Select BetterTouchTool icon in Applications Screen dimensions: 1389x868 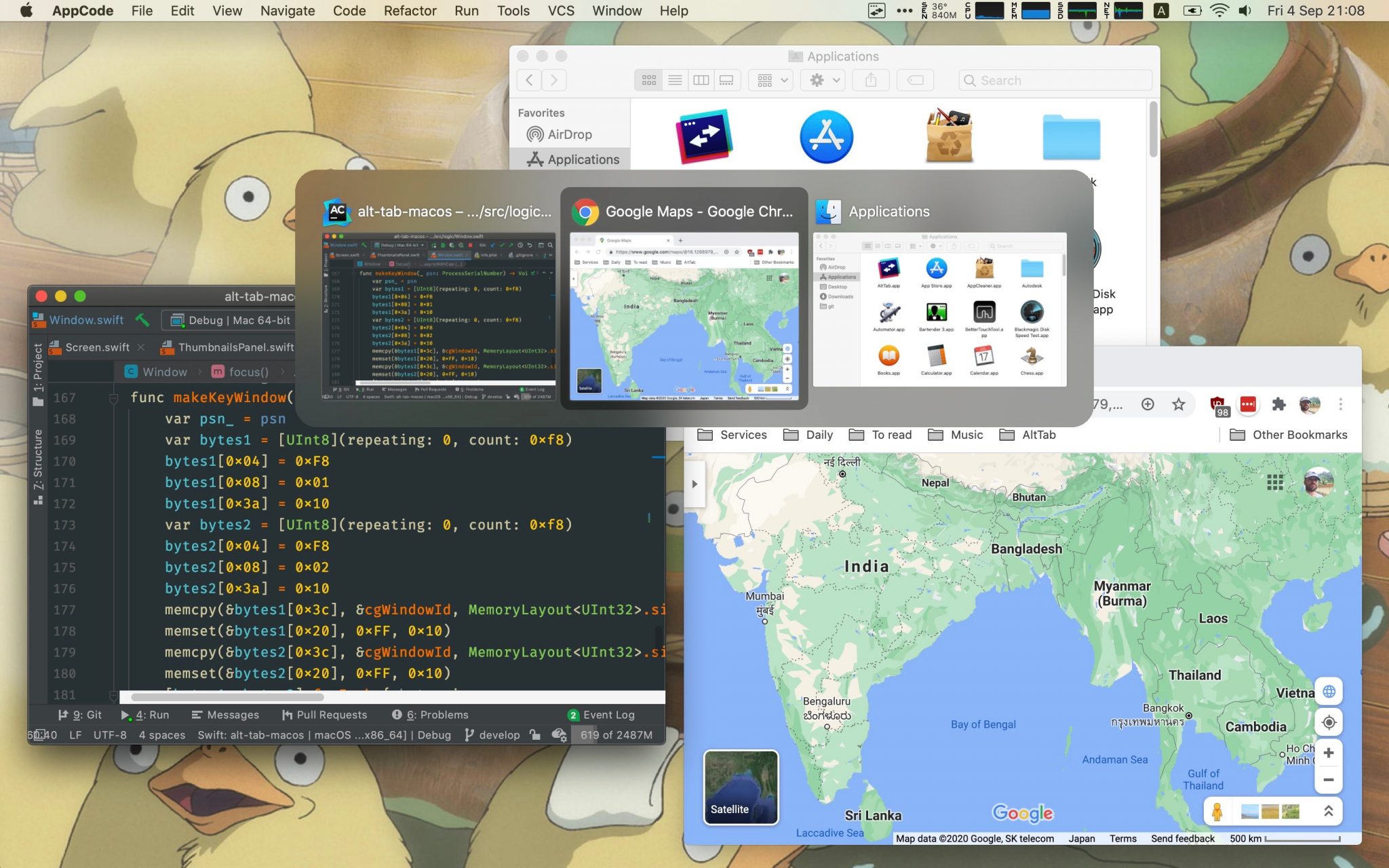pyautogui.click(x=983, y=313)
